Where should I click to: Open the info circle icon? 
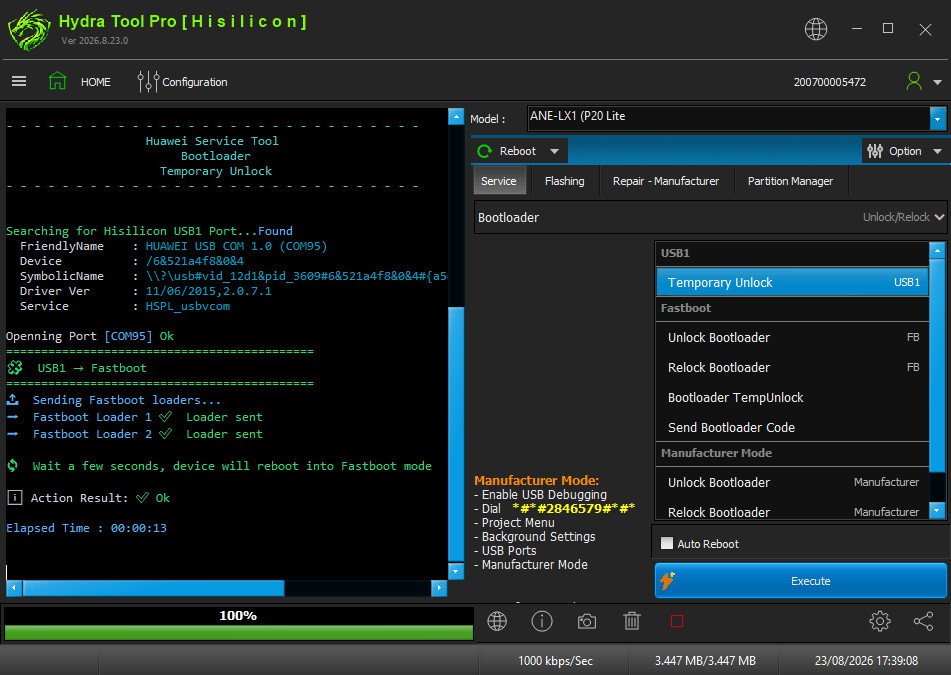[542, 621]
